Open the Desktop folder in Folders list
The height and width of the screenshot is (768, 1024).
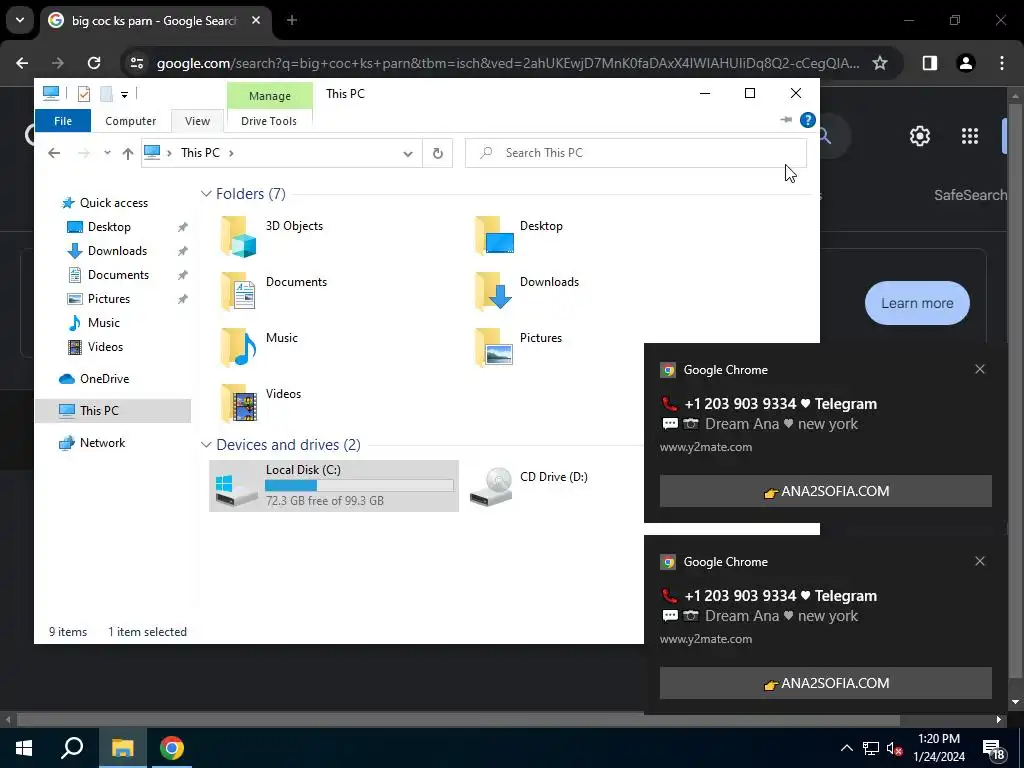tap(520, 236)
